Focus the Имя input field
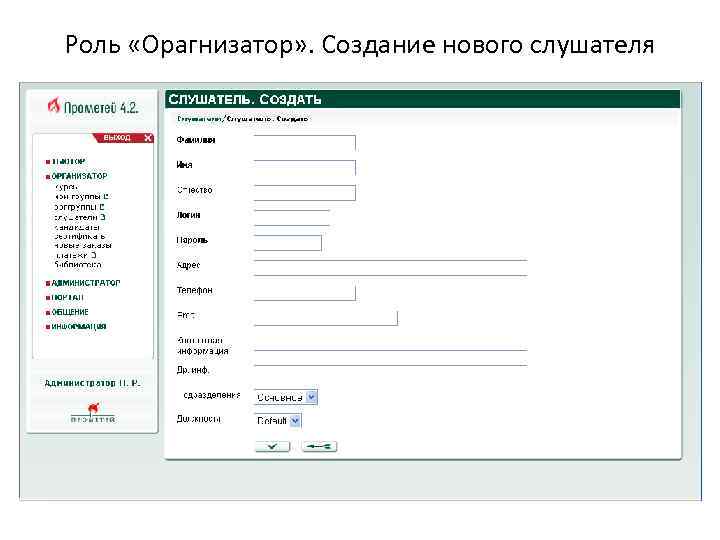720x540 pixels. pyautogui.click(x=305, y=168)
